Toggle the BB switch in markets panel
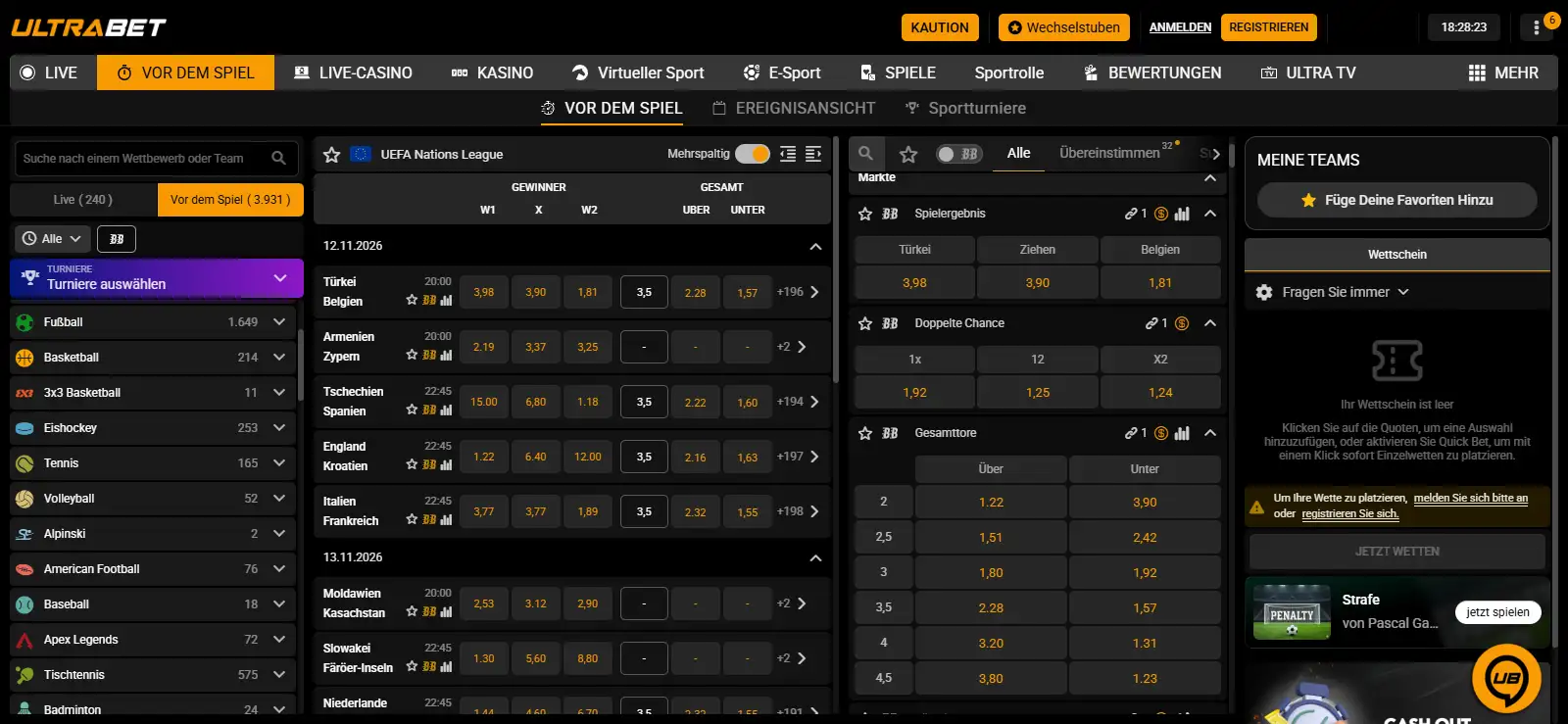Image resolution: width=1568 pixels, height=724 pixels. 958,154
